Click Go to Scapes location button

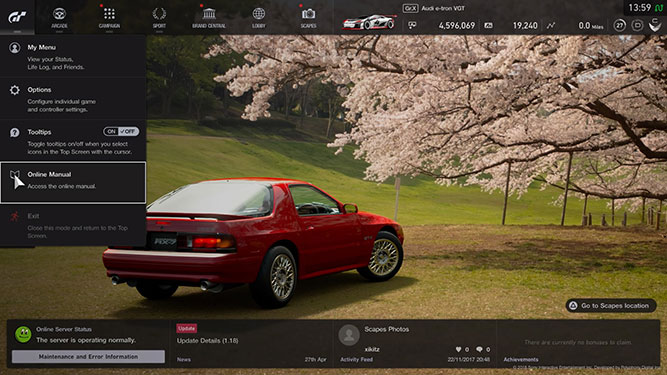click(x=611, y=306)
